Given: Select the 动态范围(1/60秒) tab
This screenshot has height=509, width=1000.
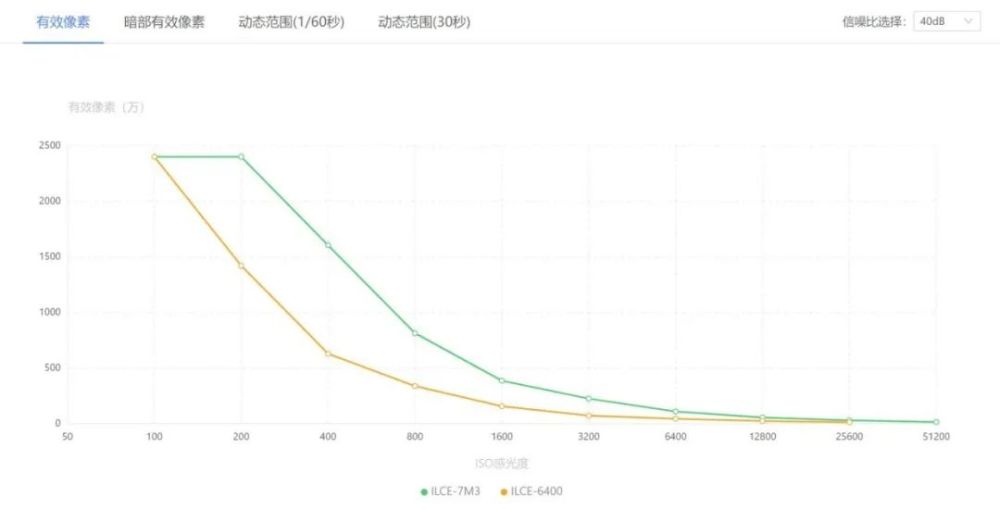Looking at the screenshot, I should [x=291, y=22].
